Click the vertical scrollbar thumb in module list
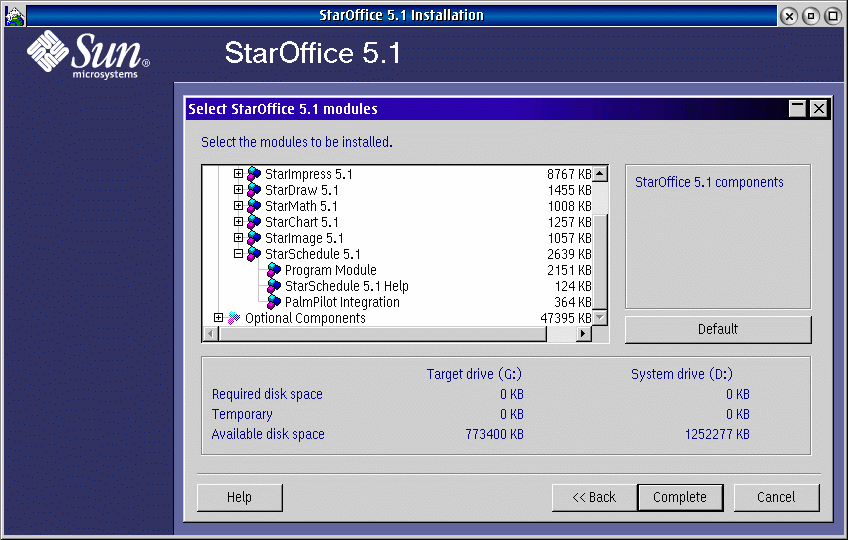Screen dimensions: 848x540 pyautogui.click(x=600, y=262)
